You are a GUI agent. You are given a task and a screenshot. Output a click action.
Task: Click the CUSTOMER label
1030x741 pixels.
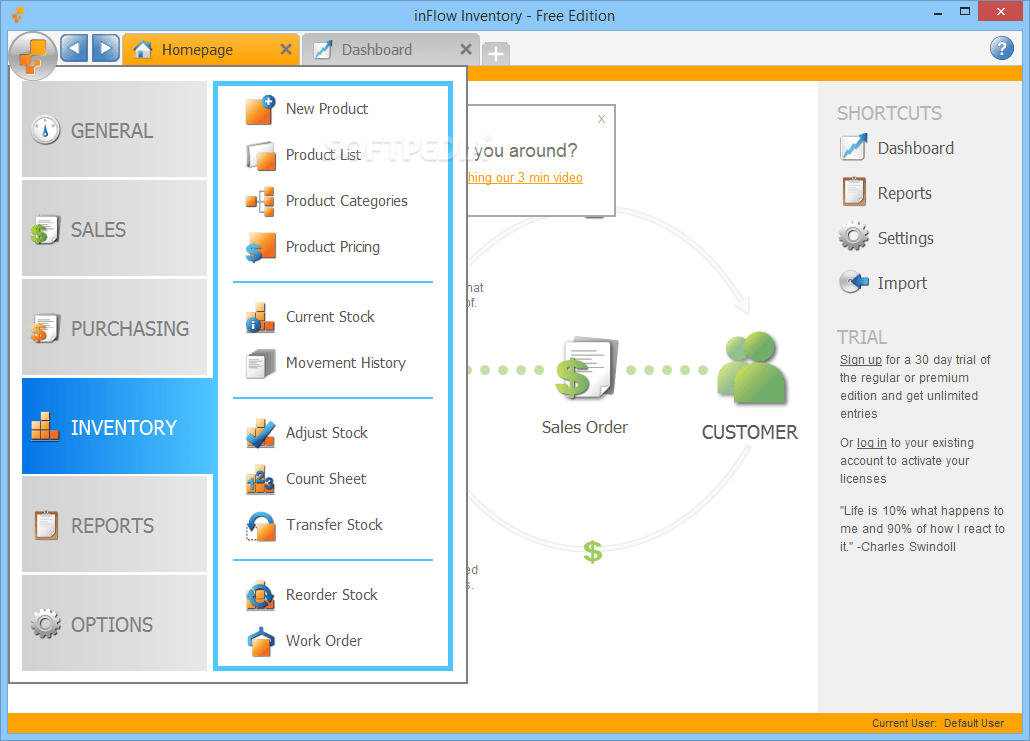(x=750, y=432)
